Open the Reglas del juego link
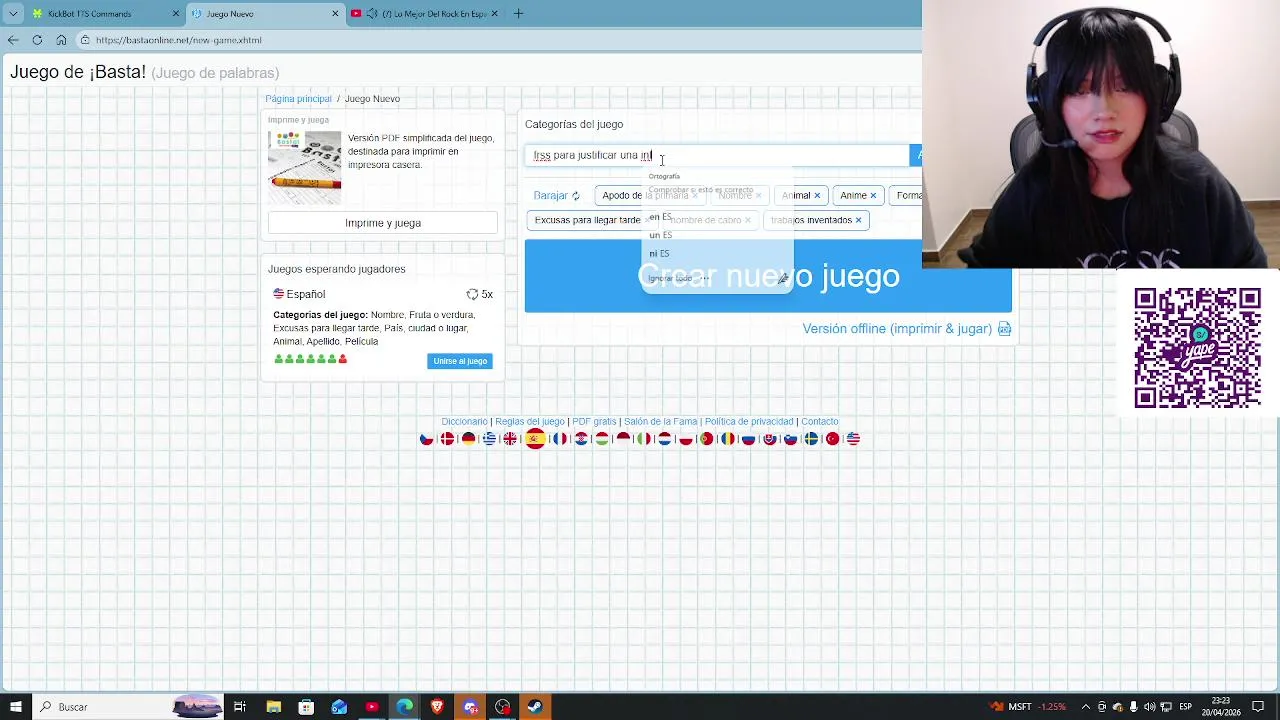 coord(530,422)
